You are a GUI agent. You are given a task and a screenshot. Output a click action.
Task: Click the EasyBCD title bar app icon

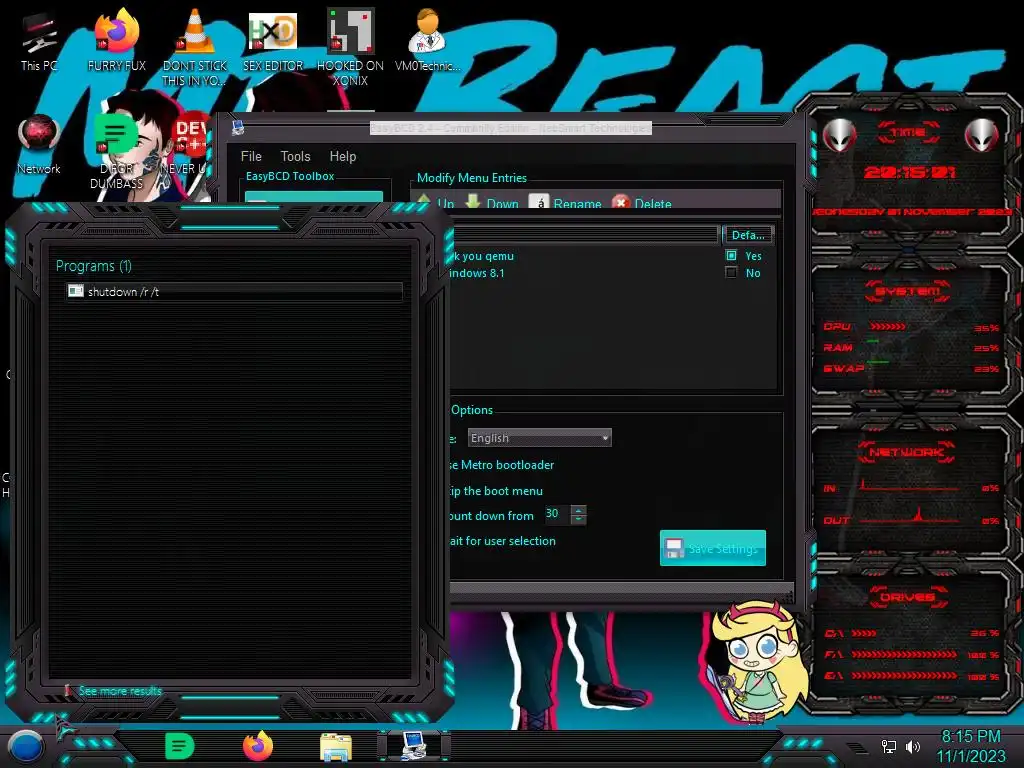tap(238, 128)
